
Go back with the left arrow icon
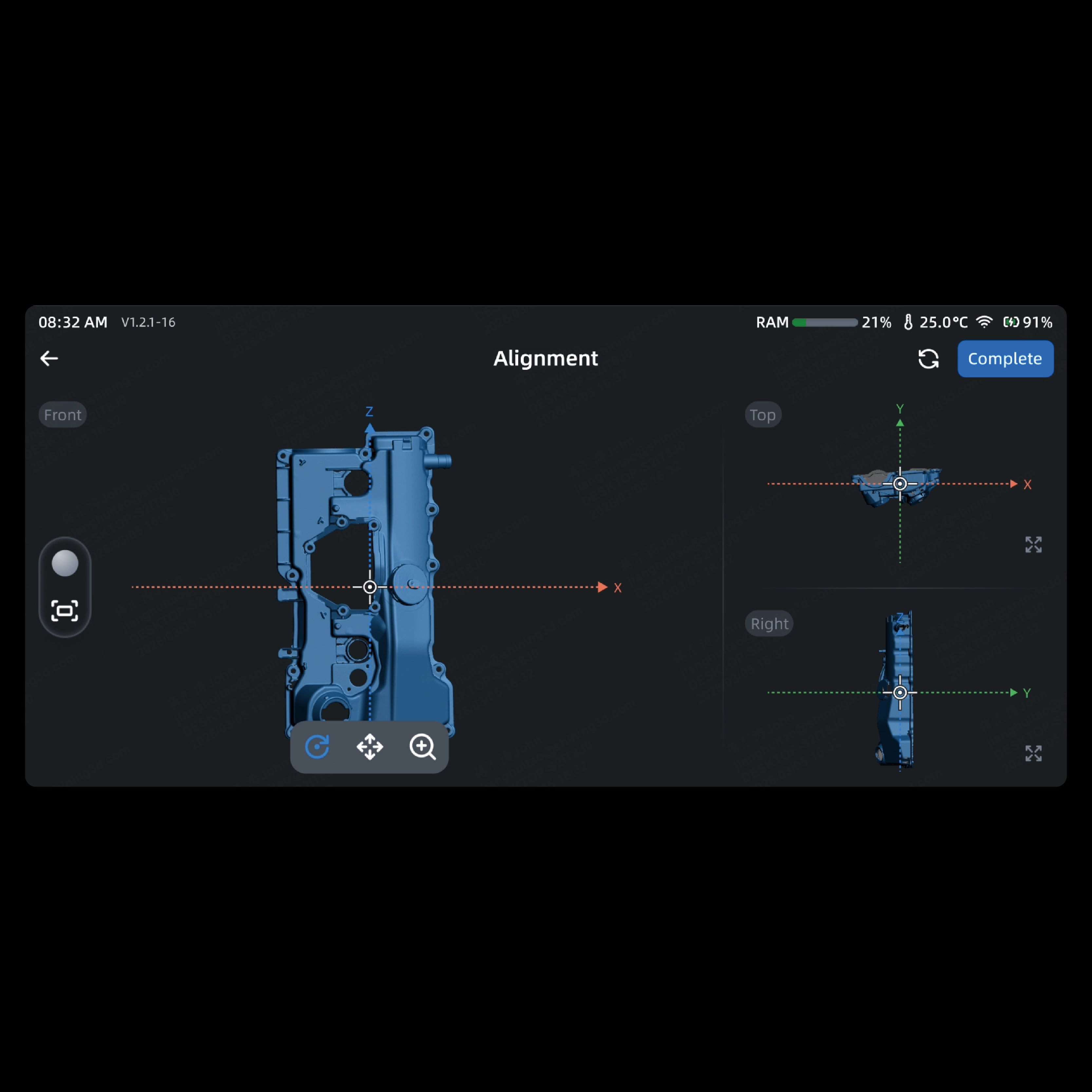[x=49, y=358]
